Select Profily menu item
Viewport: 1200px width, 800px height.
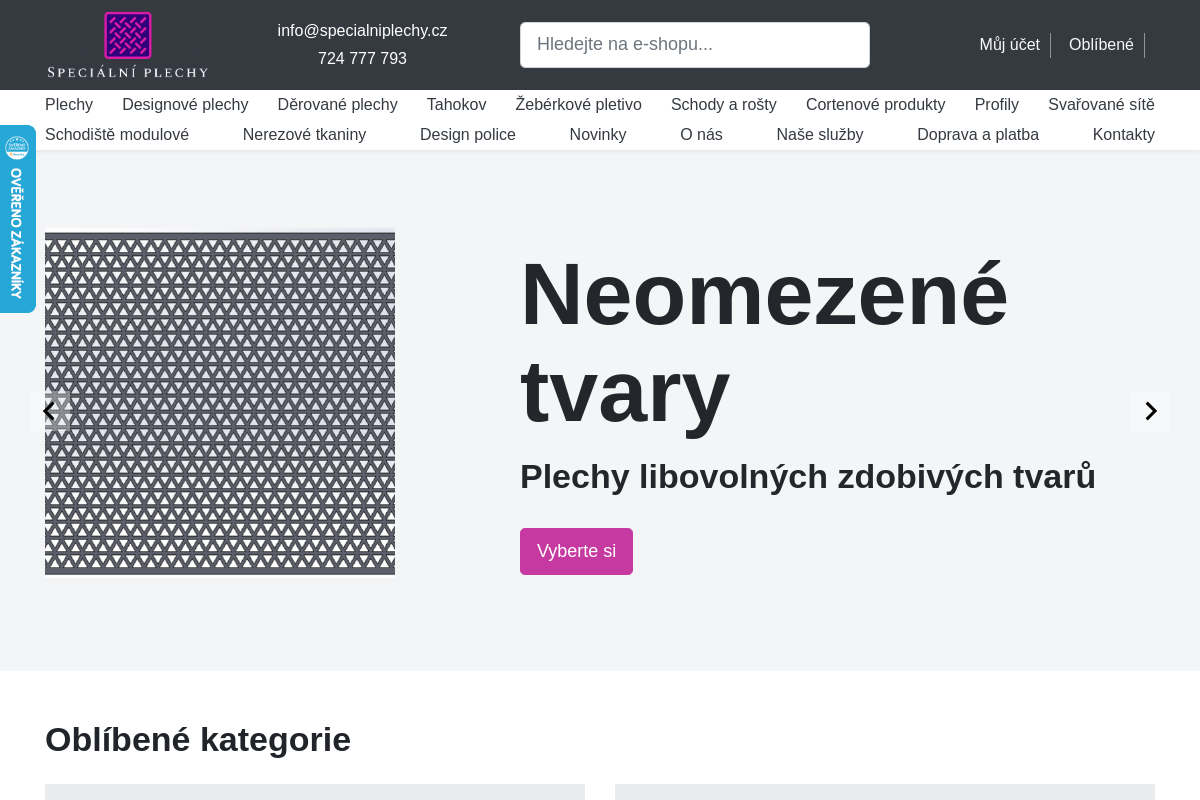click(x=997, y=105)
